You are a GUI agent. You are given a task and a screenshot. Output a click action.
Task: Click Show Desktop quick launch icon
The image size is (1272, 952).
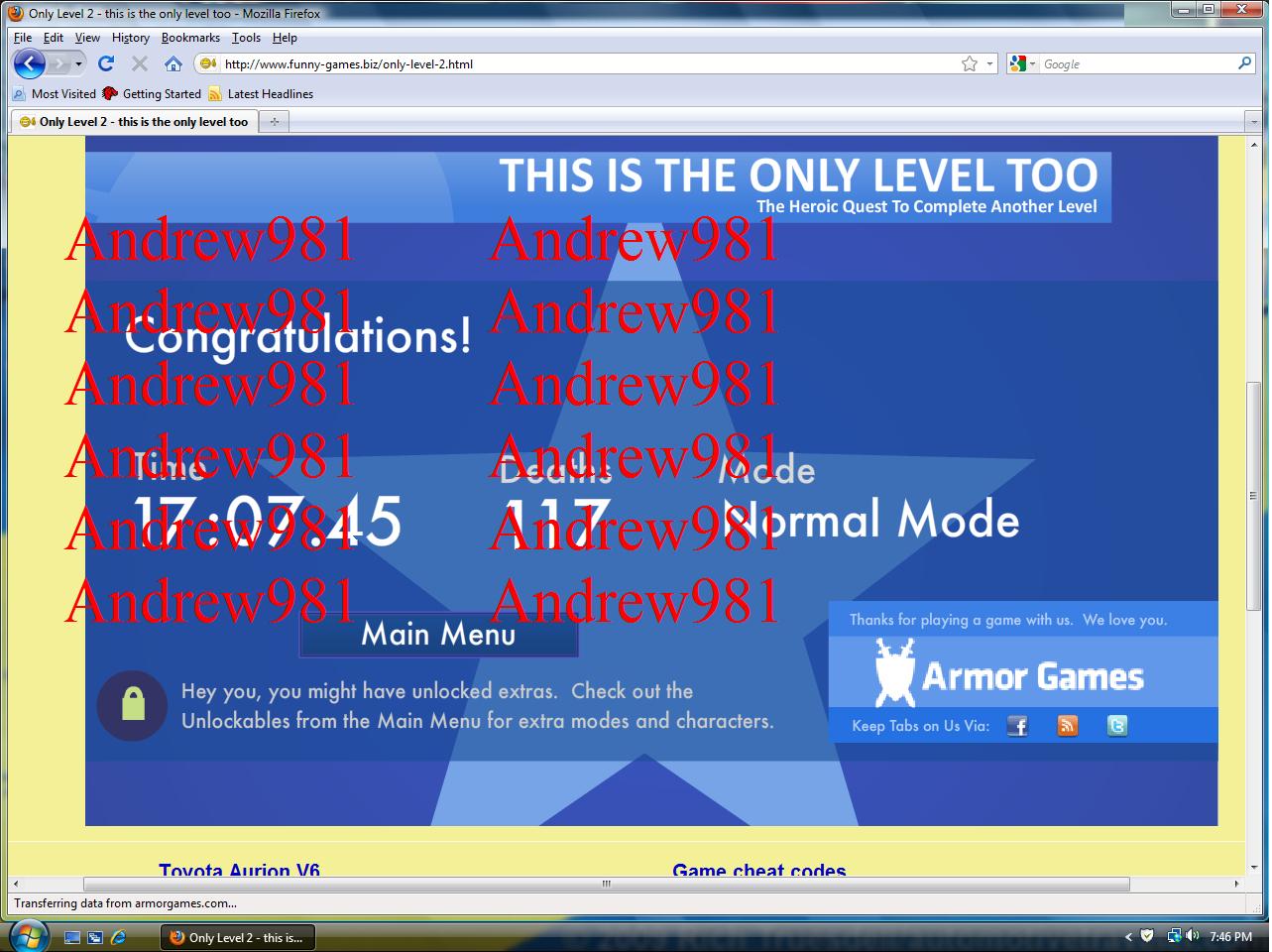[x=72, y=937]
